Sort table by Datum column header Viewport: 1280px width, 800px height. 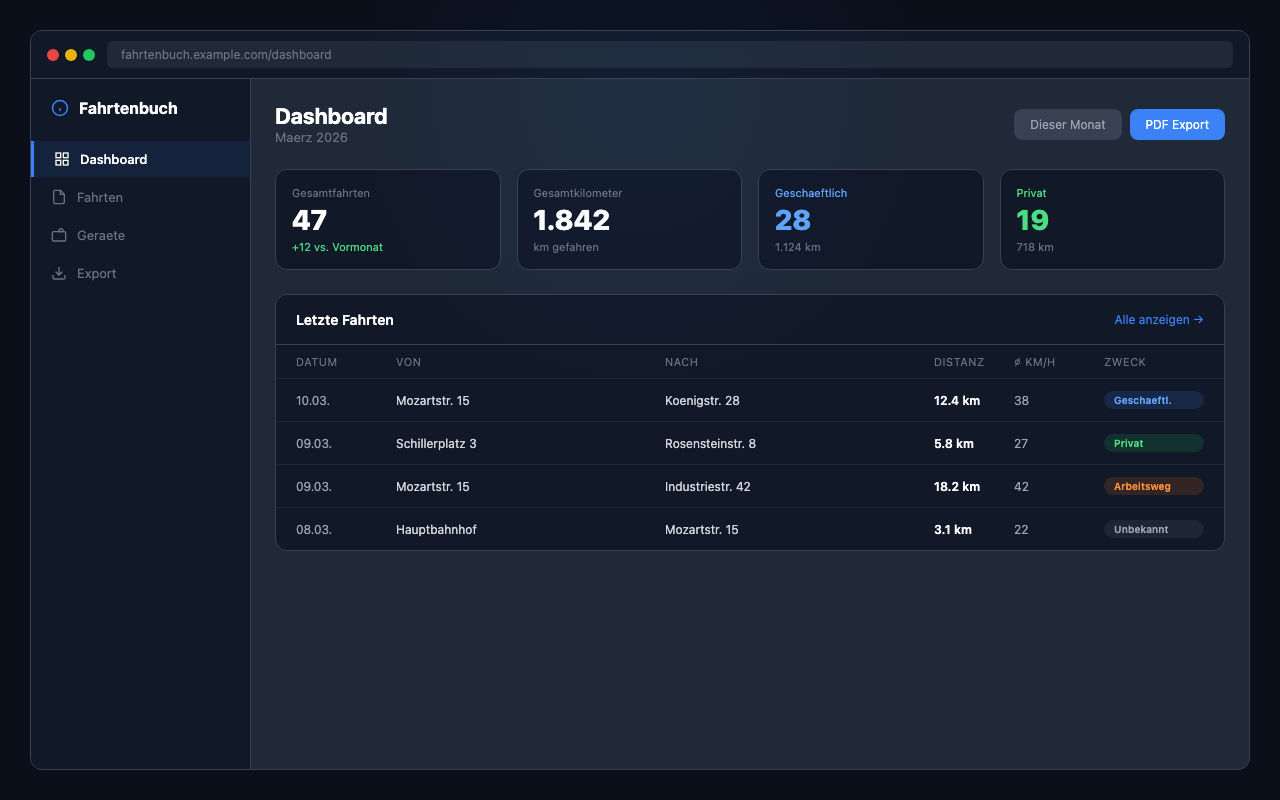point(316,362)
